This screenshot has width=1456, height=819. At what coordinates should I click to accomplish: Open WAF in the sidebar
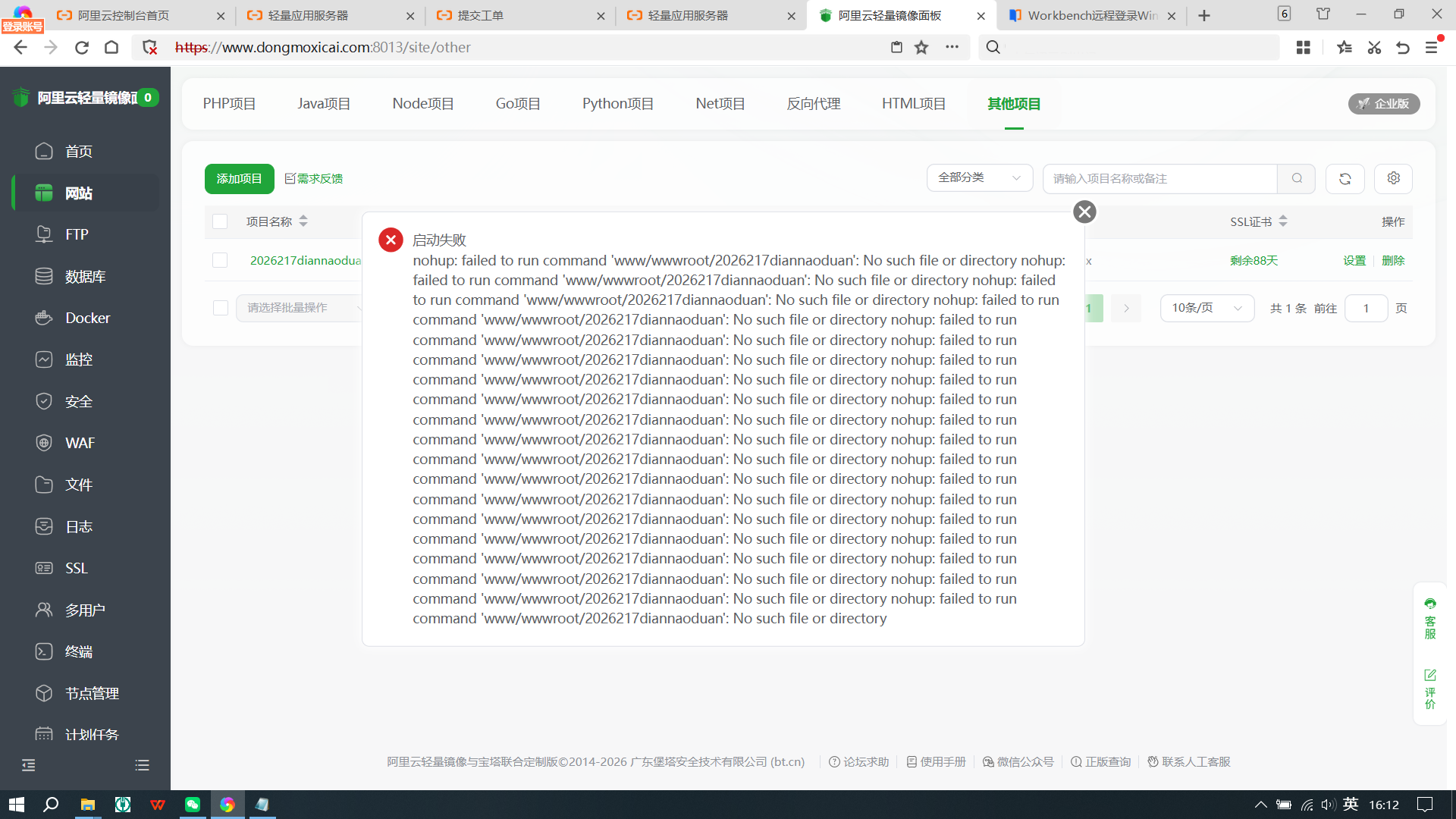click(80, 443)
